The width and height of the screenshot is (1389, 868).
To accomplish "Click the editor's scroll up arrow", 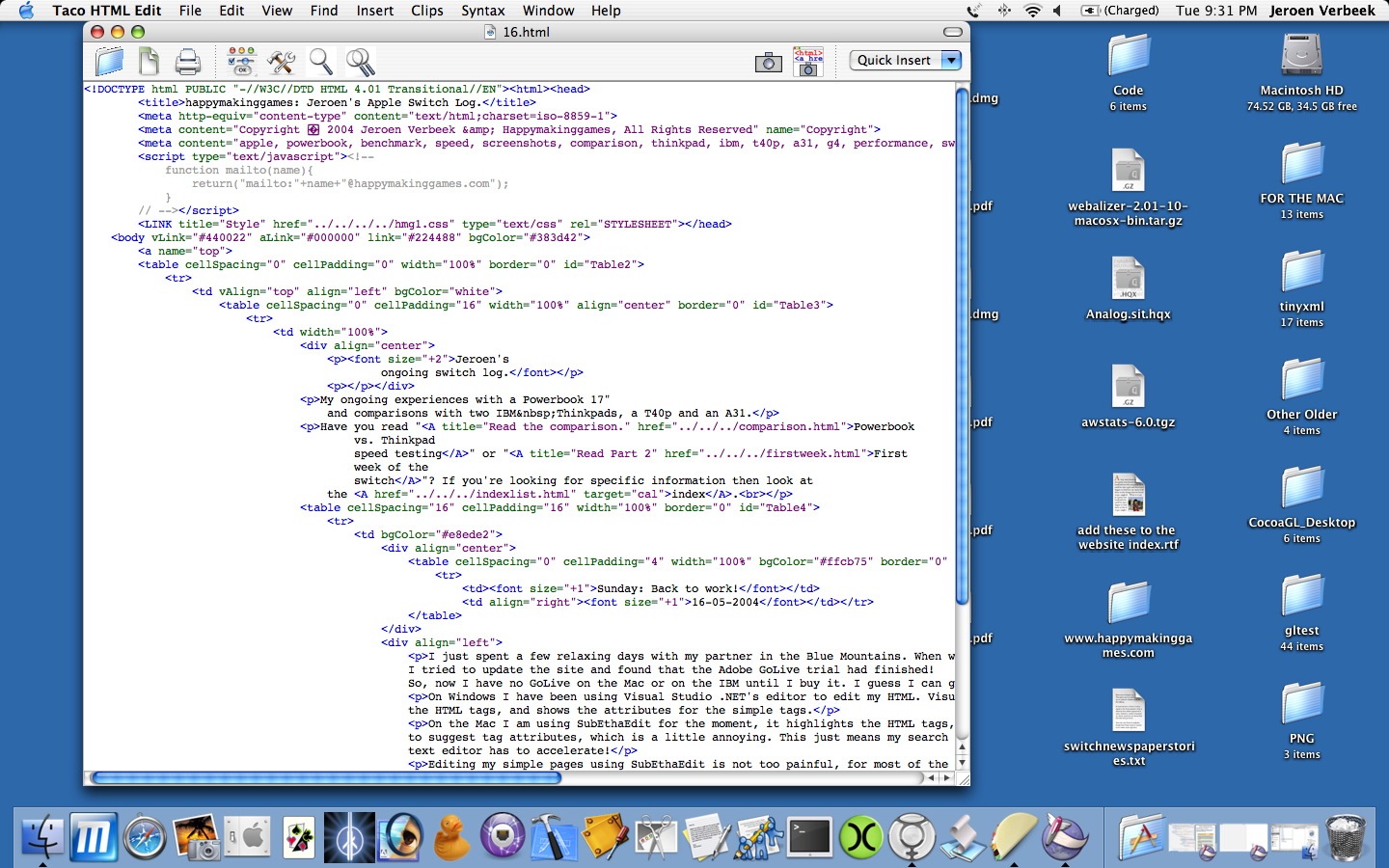I will coord(962,748).
